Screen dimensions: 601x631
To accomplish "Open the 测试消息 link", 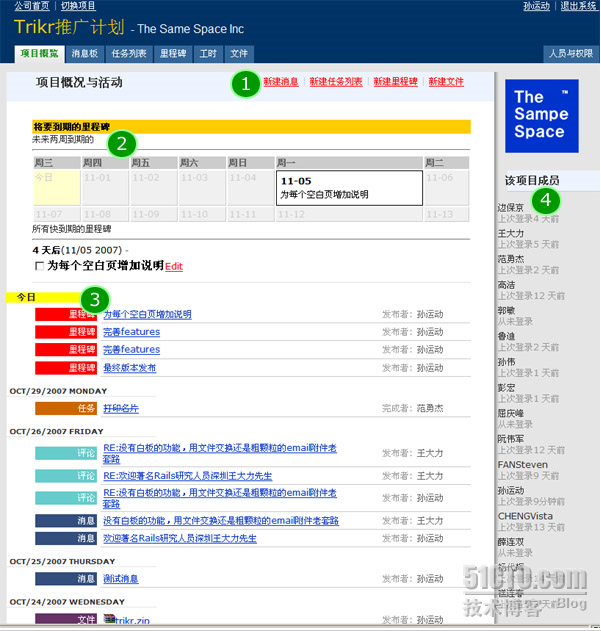I will pyautogui.click(x=121, y=579).
